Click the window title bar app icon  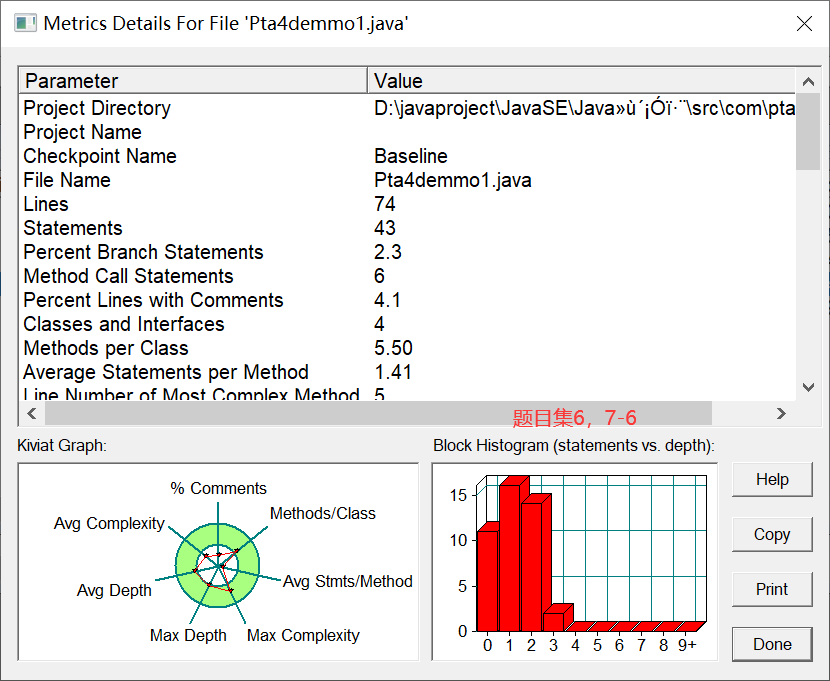tap(25, 23)
